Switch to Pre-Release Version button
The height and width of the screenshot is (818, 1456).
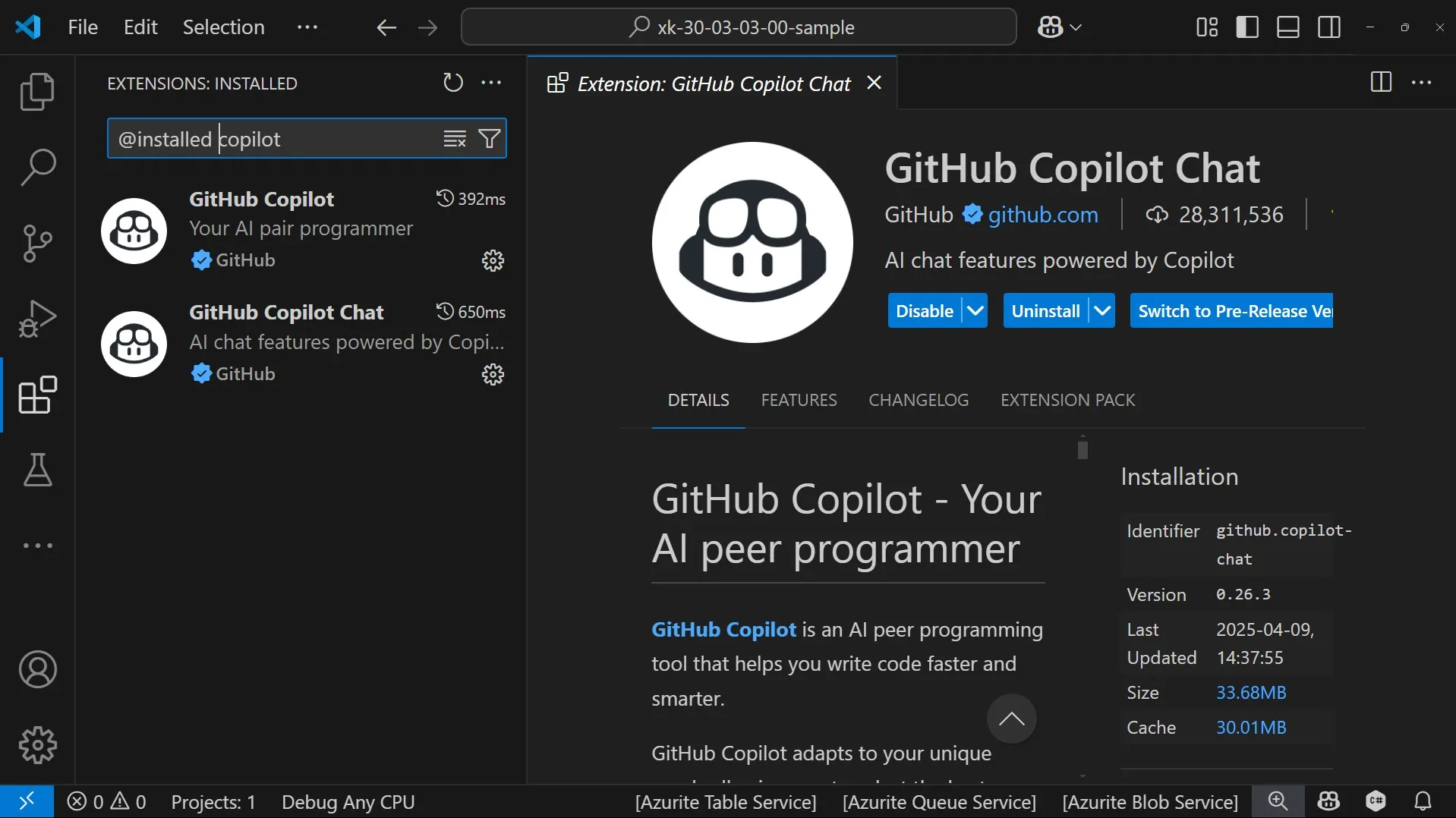[x=1231, y=311]
